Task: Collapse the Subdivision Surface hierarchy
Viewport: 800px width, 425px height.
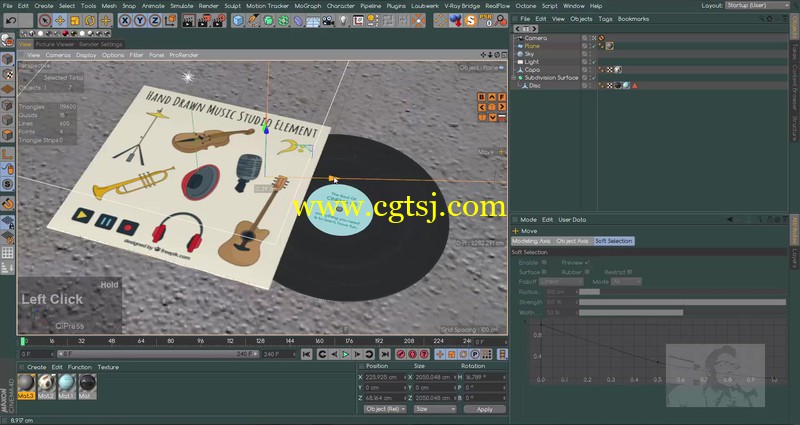Action: 514,78
